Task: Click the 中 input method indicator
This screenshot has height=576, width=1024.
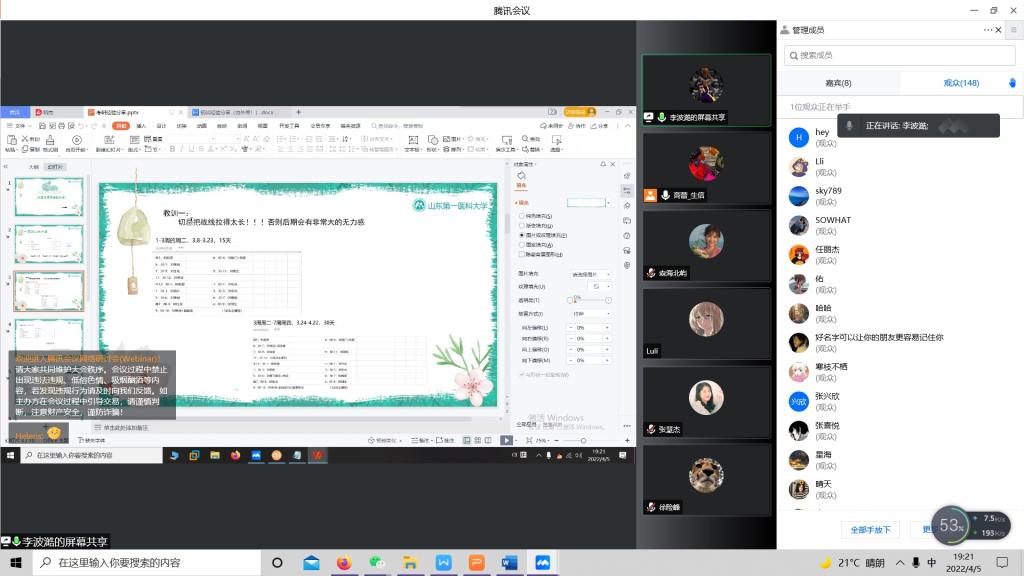Action: pyautogui.click(x=931, y=563)
